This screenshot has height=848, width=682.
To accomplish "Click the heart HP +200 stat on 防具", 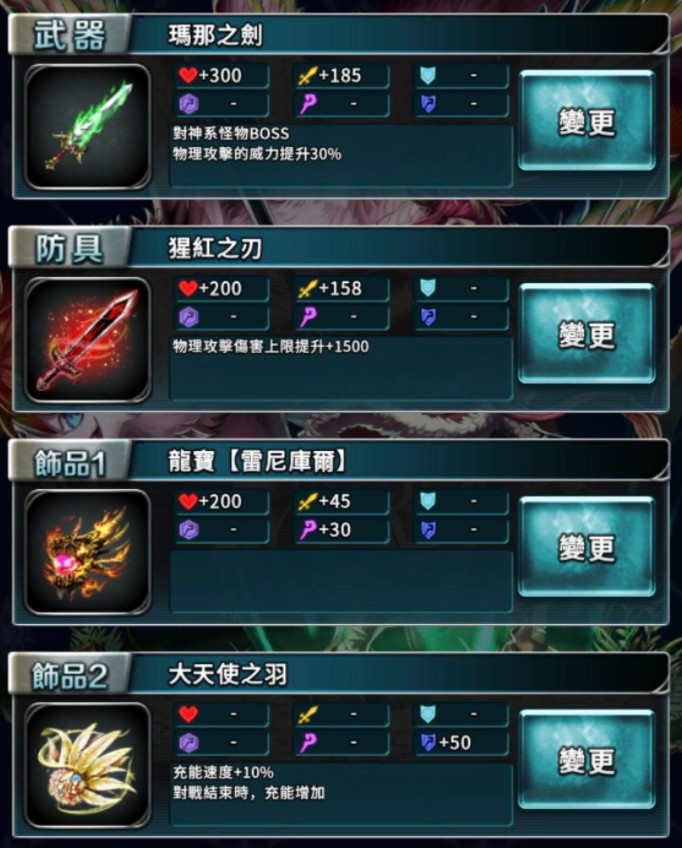I will [x=221, y=288].
